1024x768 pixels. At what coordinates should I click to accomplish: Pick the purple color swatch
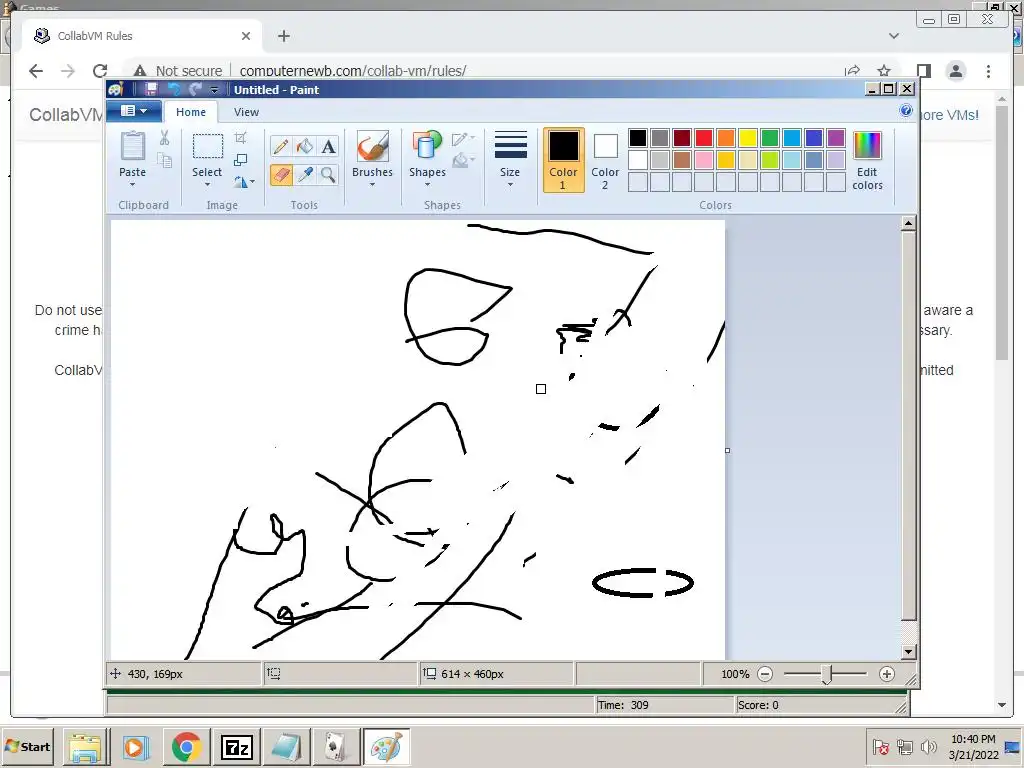coord(836,138)
